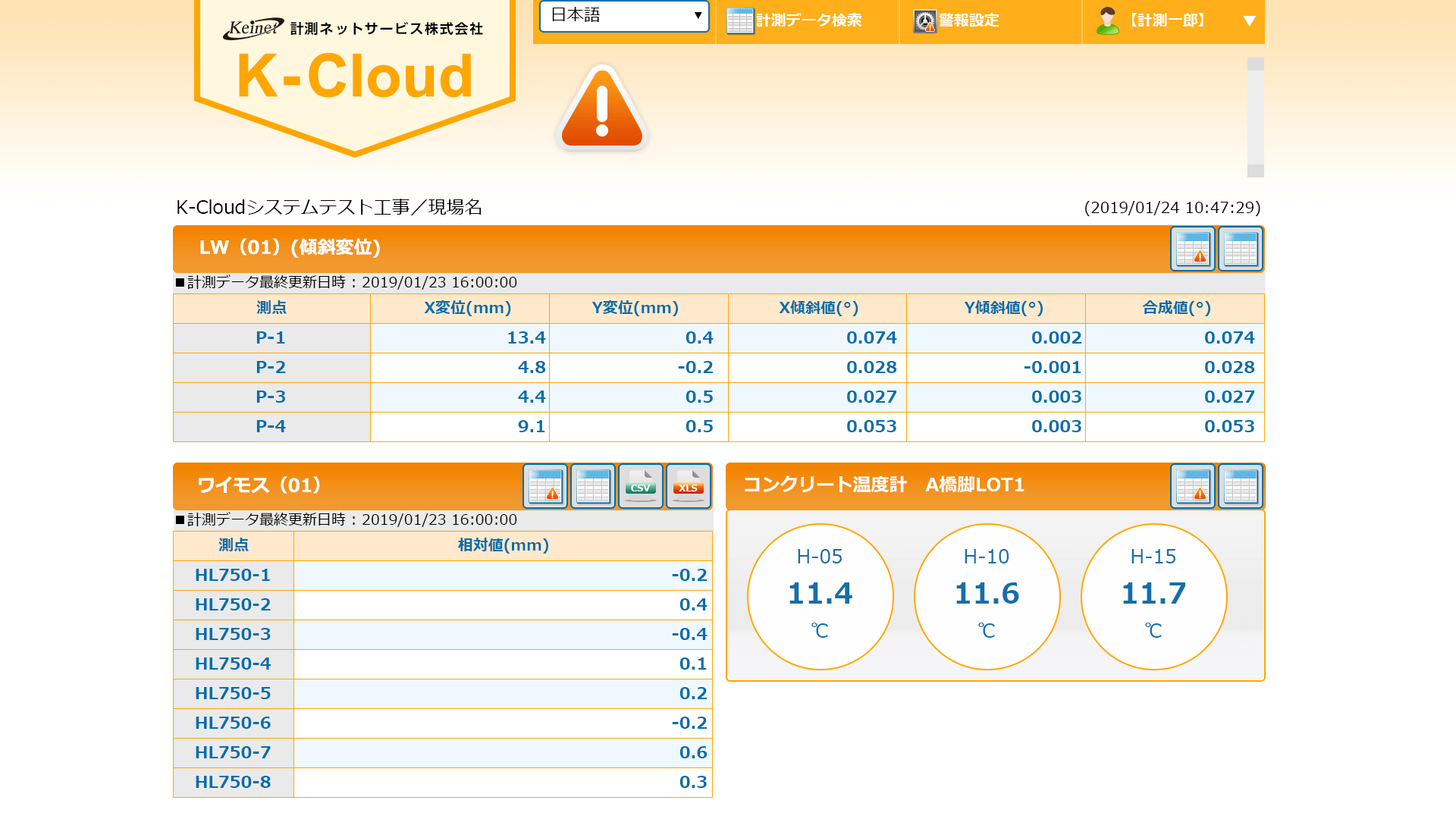
Task: Click the HL750-4 row label
Action: tap(233, 664)
